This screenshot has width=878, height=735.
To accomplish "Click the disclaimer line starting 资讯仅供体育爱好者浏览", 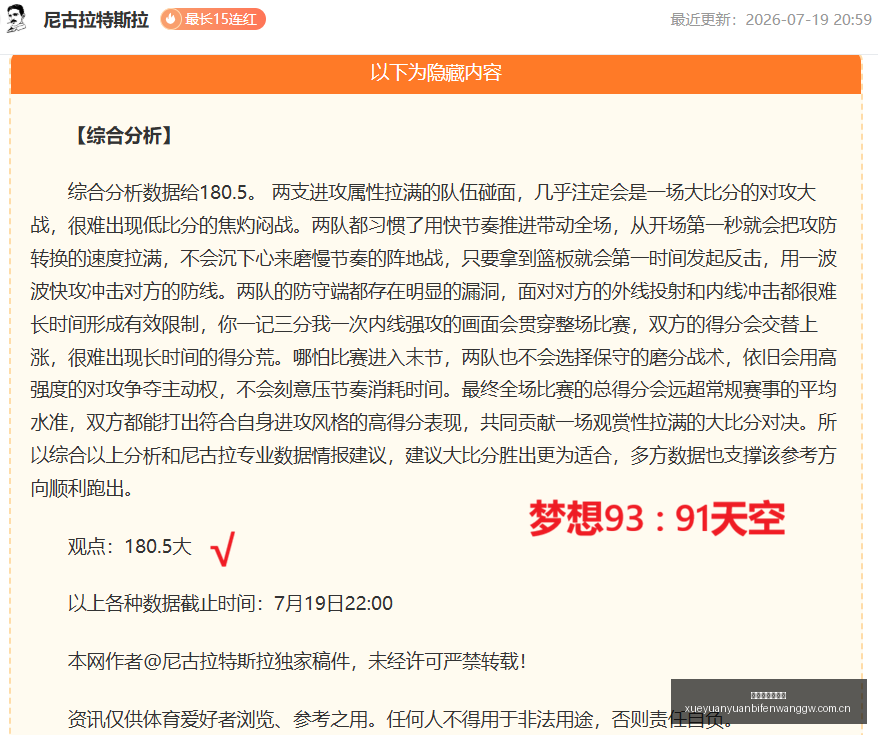I will (401, 719).
